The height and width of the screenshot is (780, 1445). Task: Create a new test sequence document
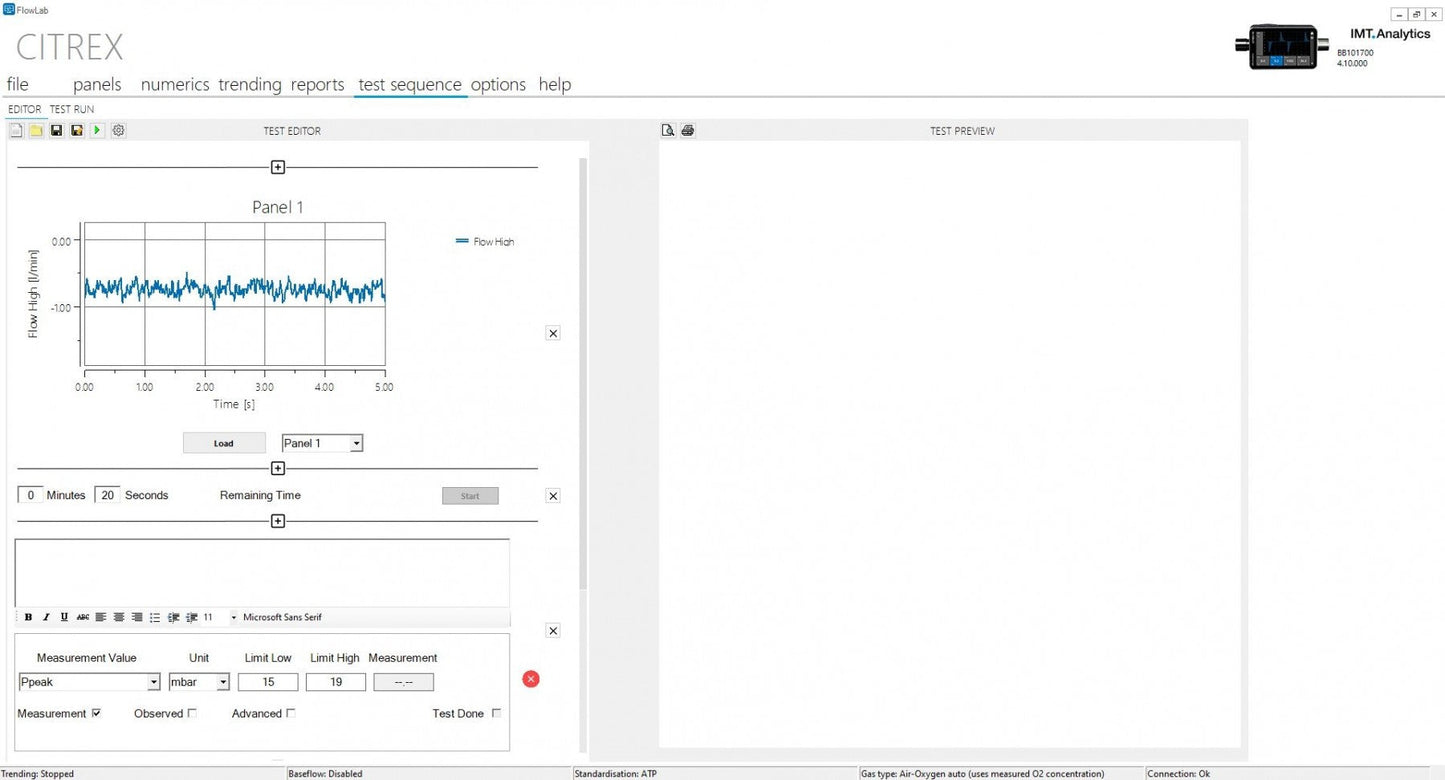point(16,130)
